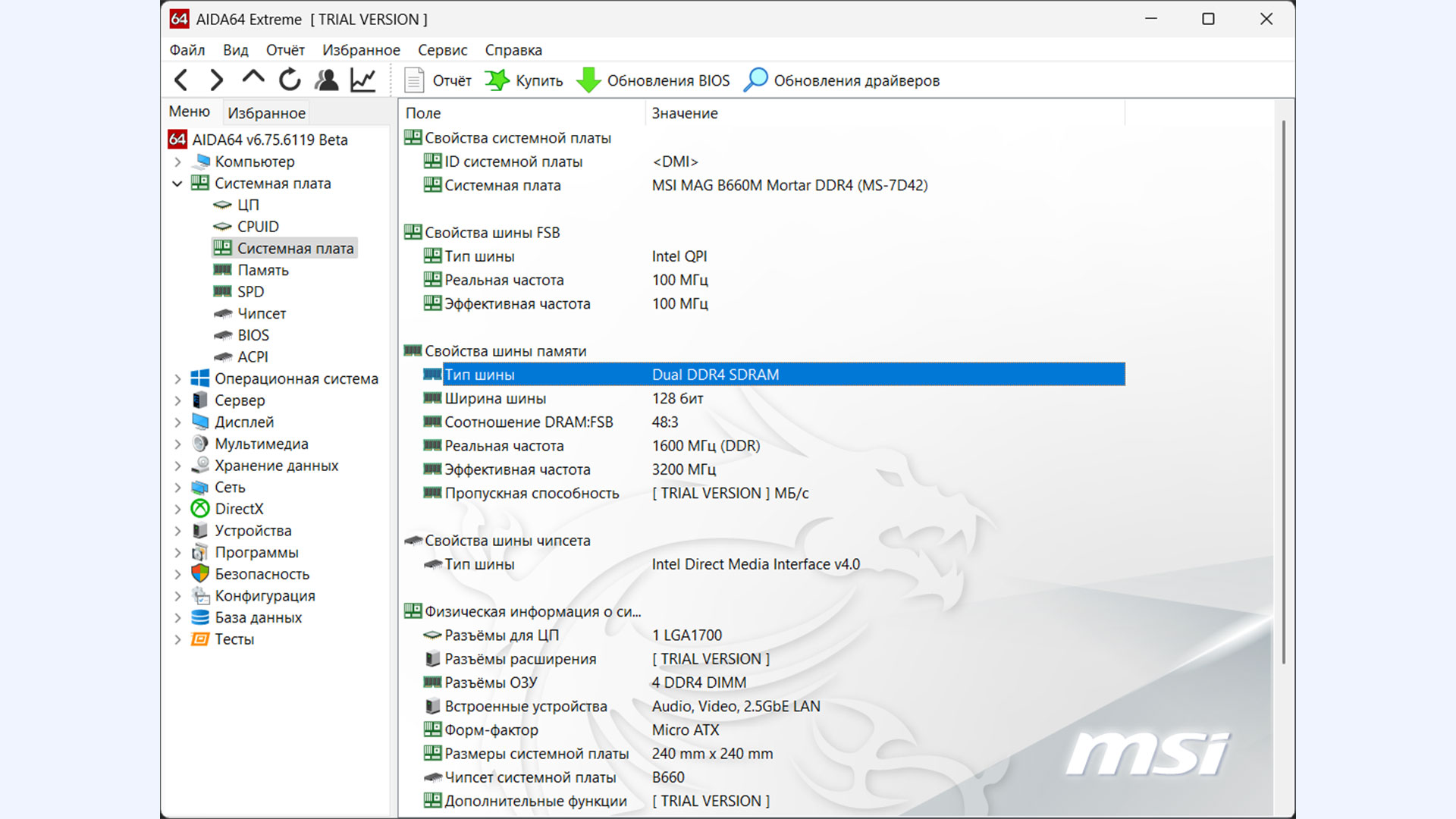Select the MSI MAG B660M Mortar DDR4 value

(x=789, y=185)
